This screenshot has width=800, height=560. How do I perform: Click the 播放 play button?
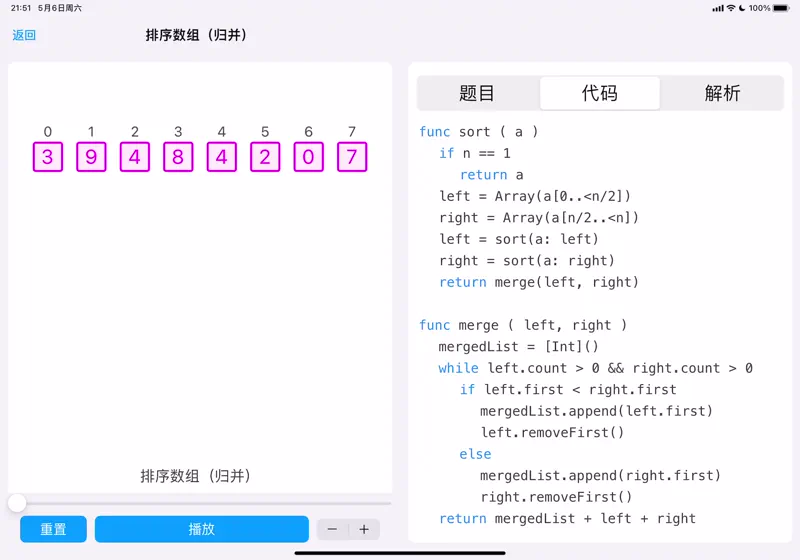point(202,529)
